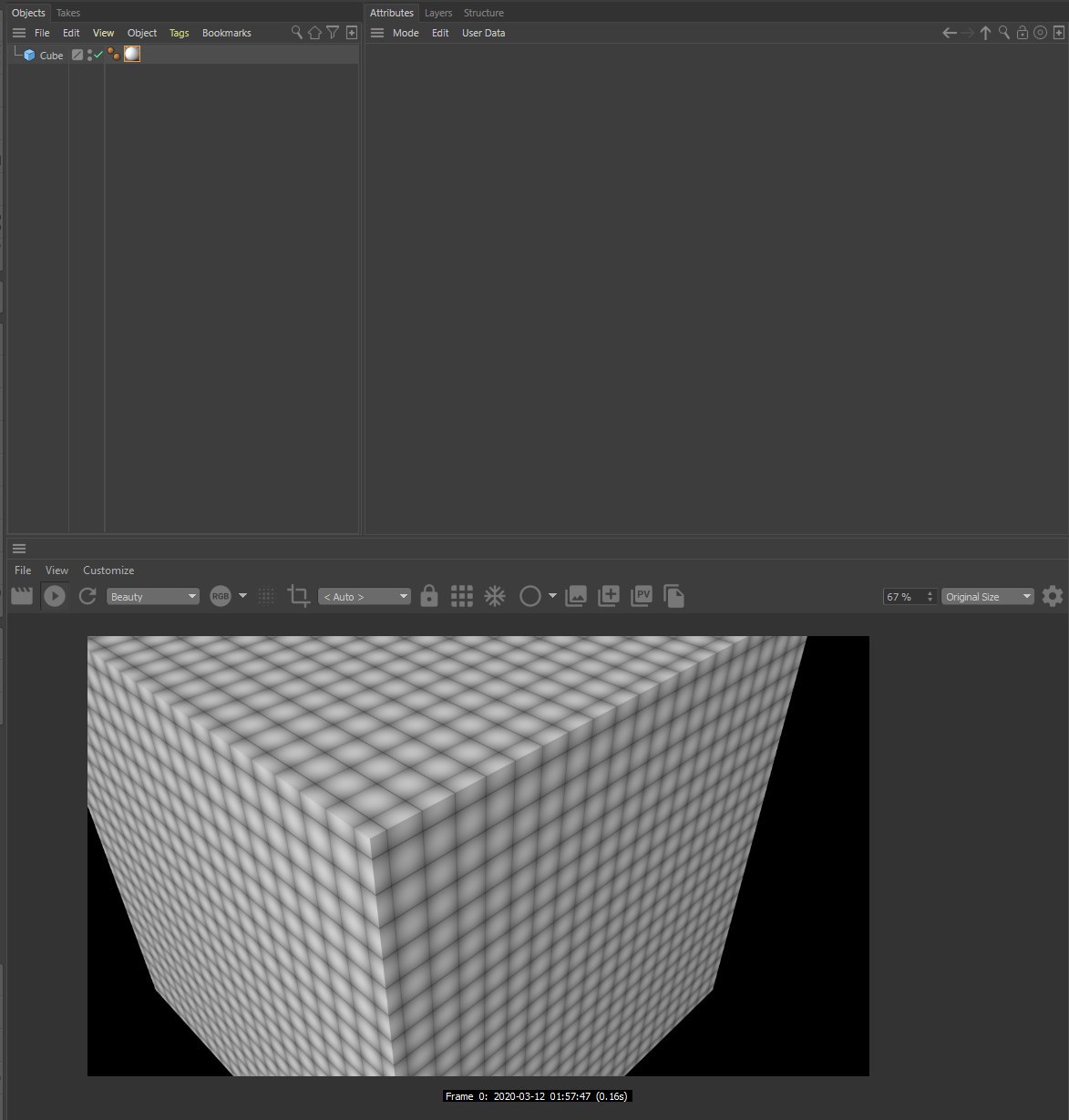The width and height of the screenshot is (1069, 1120).
Task: Toggle the Cube editor/render visibility dots
Action: [x=89, y=56]
